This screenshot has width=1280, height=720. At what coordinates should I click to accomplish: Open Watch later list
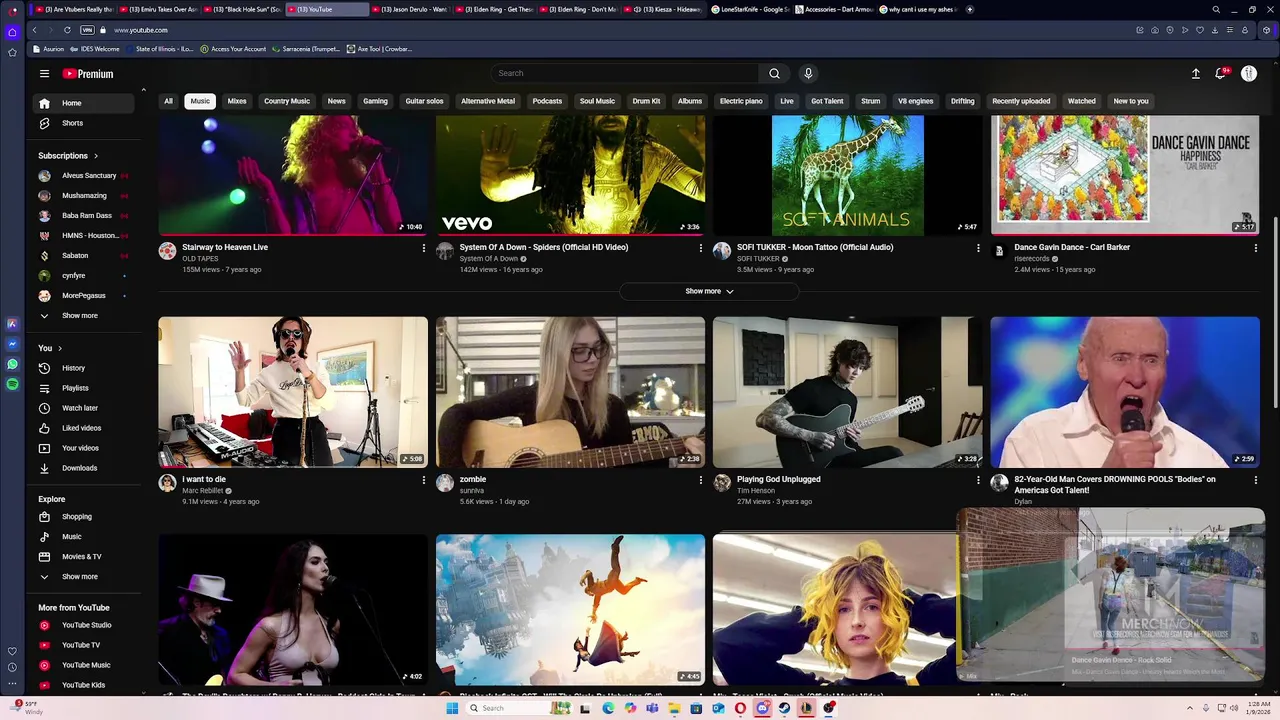point(84,408)
